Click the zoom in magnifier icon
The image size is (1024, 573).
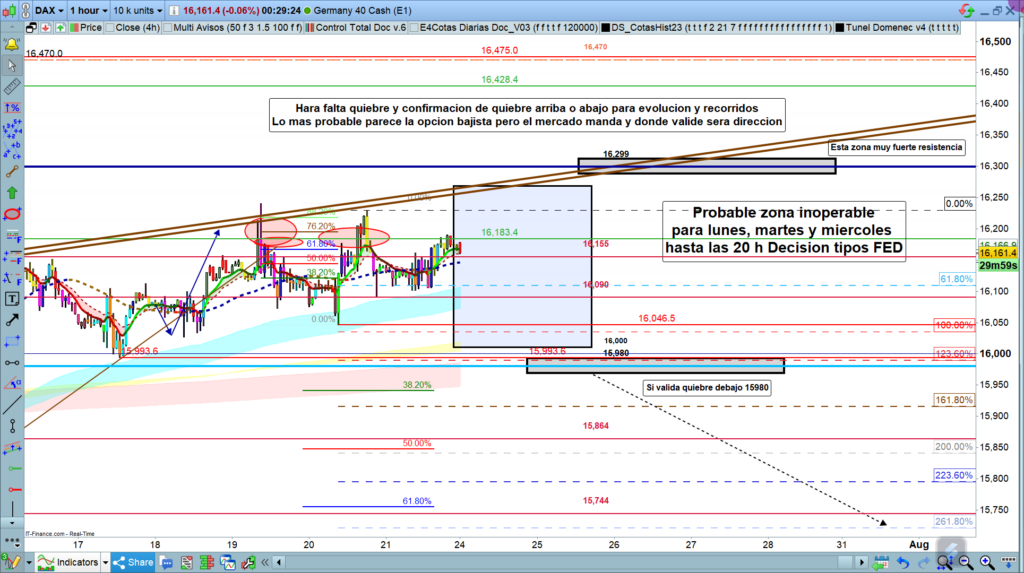pyautogui.click(x=985, y=562)
